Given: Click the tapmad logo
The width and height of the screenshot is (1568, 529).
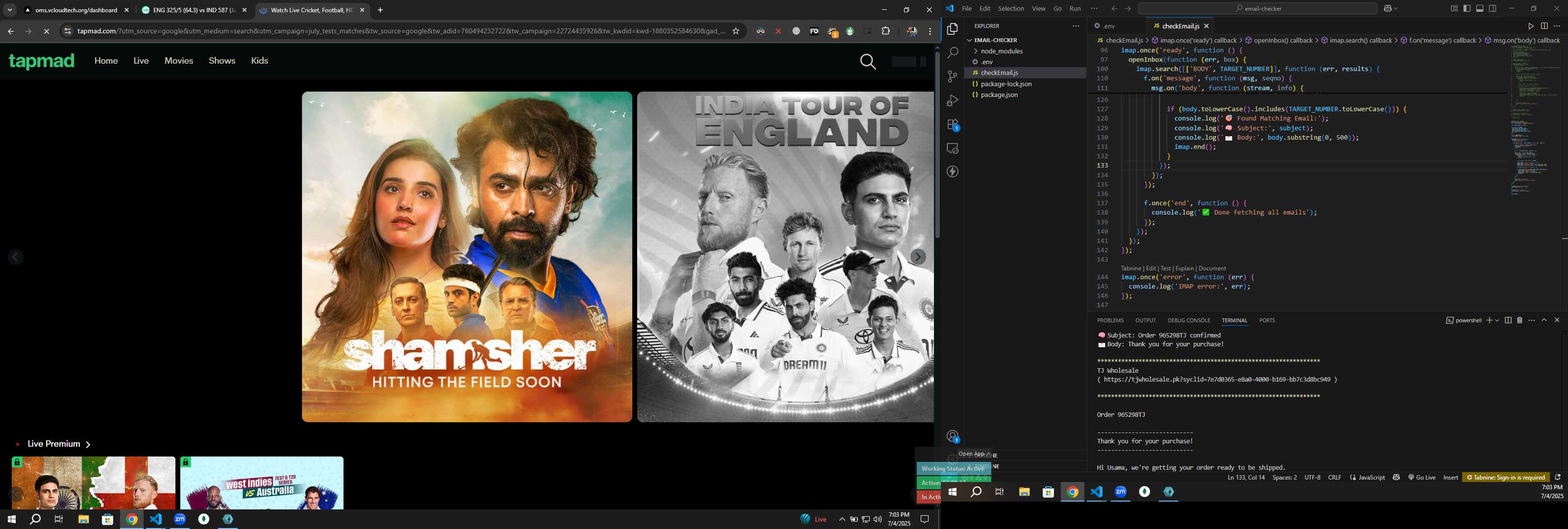Looking at the screenshot, I should point(41,62).
